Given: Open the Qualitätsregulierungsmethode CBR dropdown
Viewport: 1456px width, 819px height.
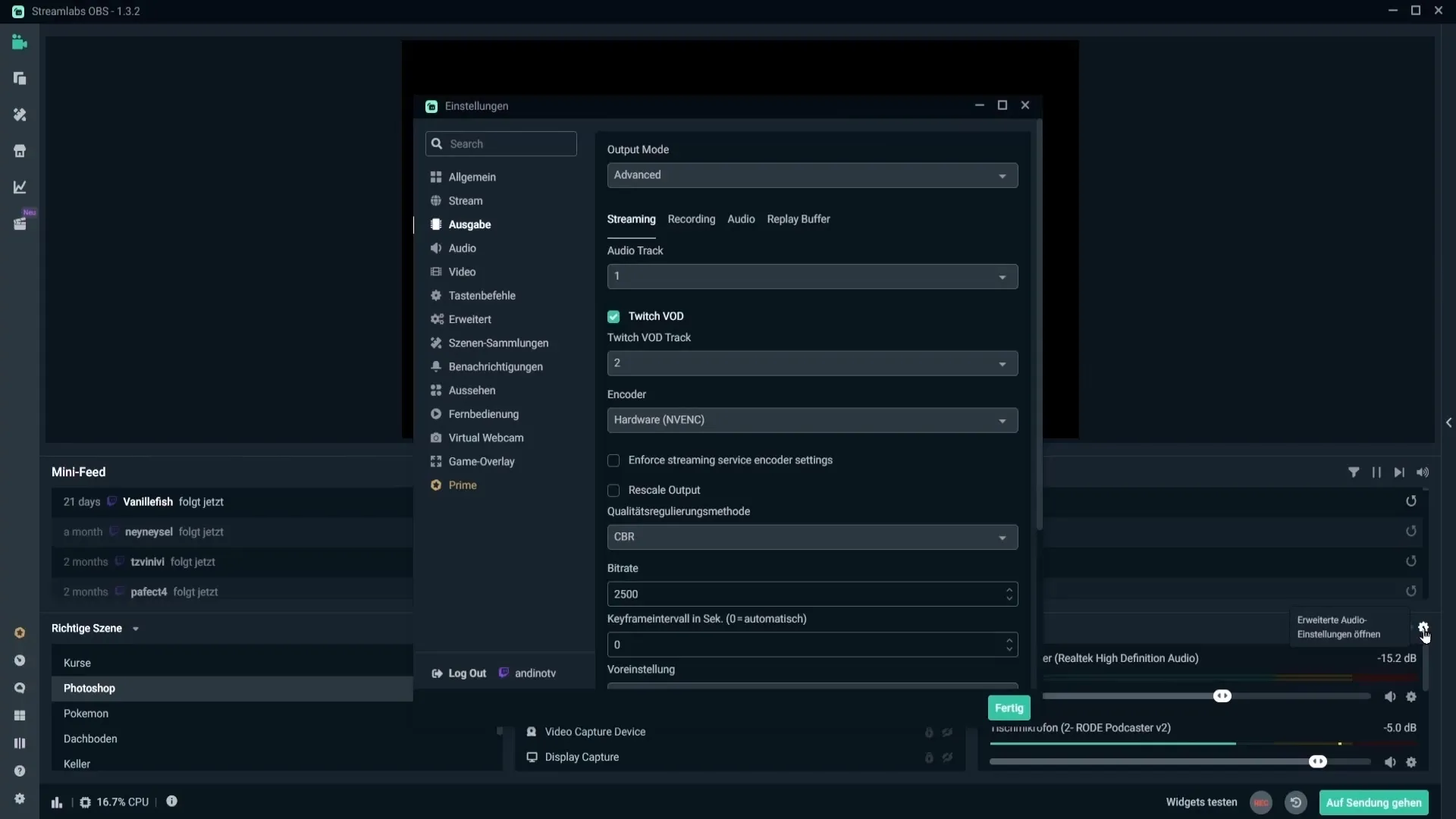Looking at the screenshot, I should (812, 537).
